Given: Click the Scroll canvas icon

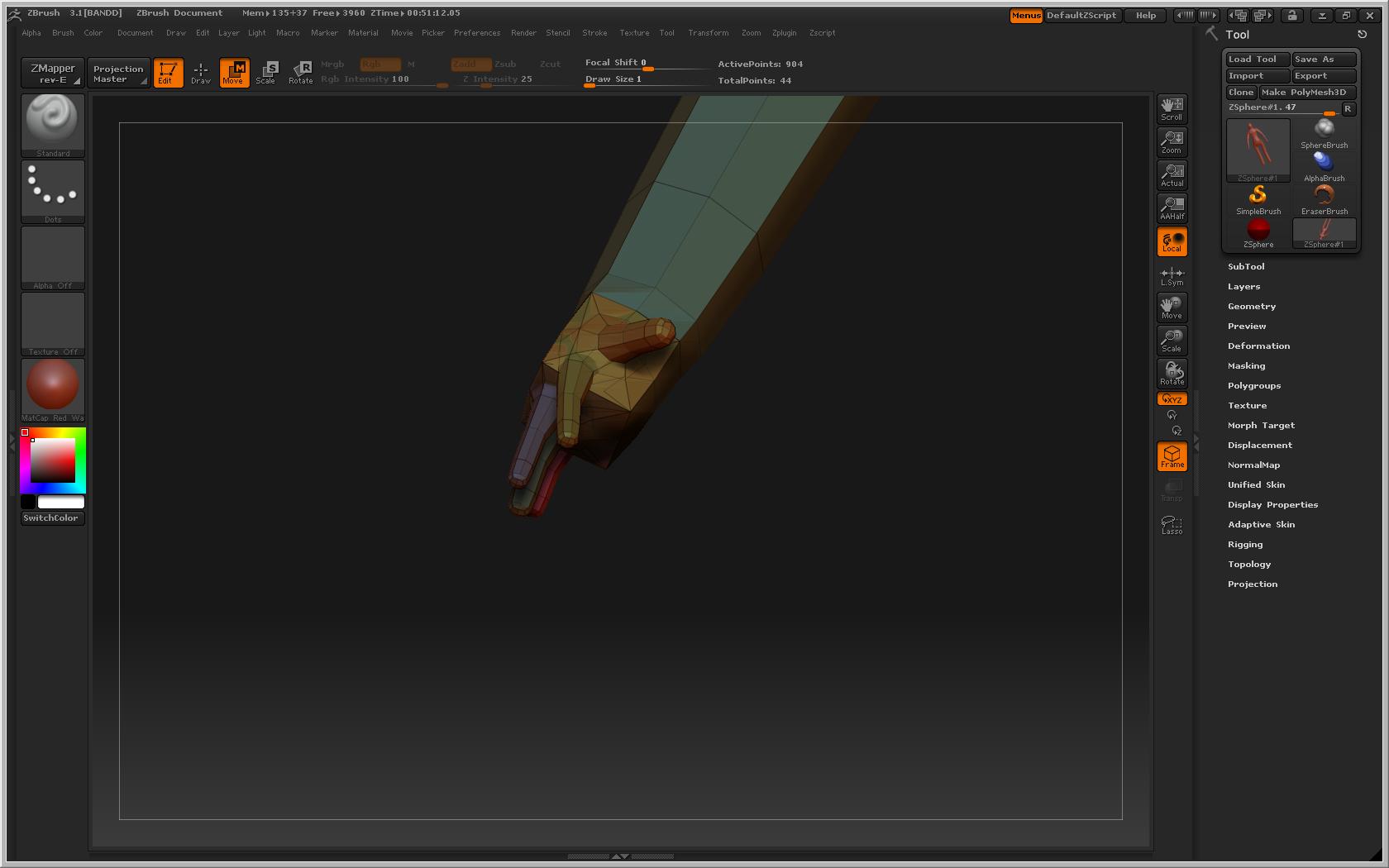Looking at the screenshot, I should coord(1172,109).
